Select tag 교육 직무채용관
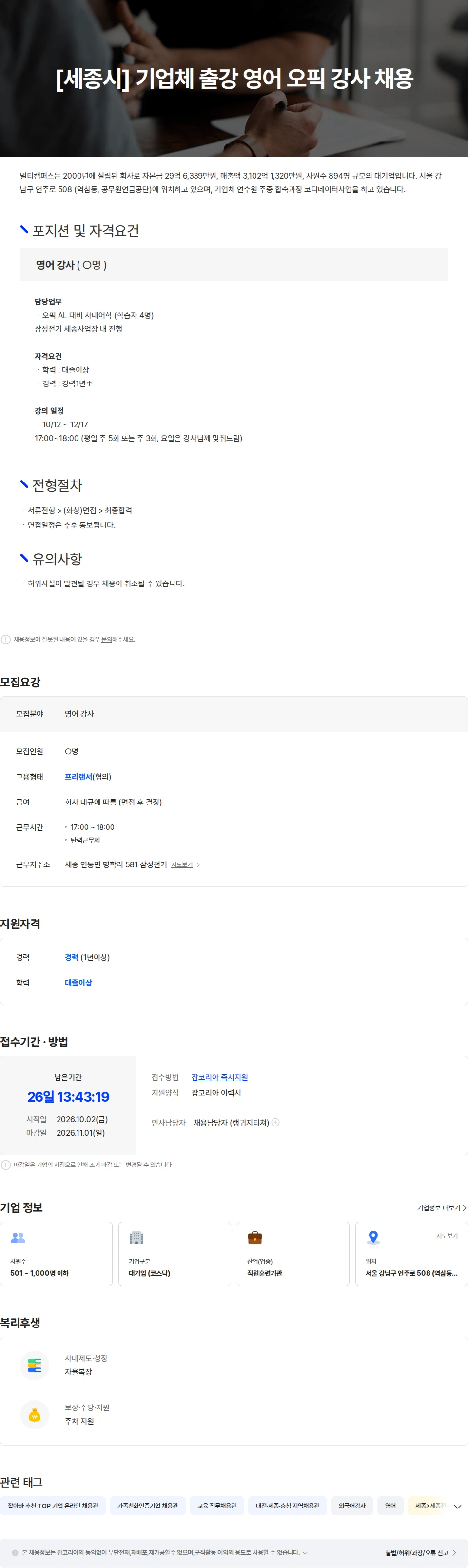The width and height of the screenshot is (468, 1568). click(x=216, y=1505)
